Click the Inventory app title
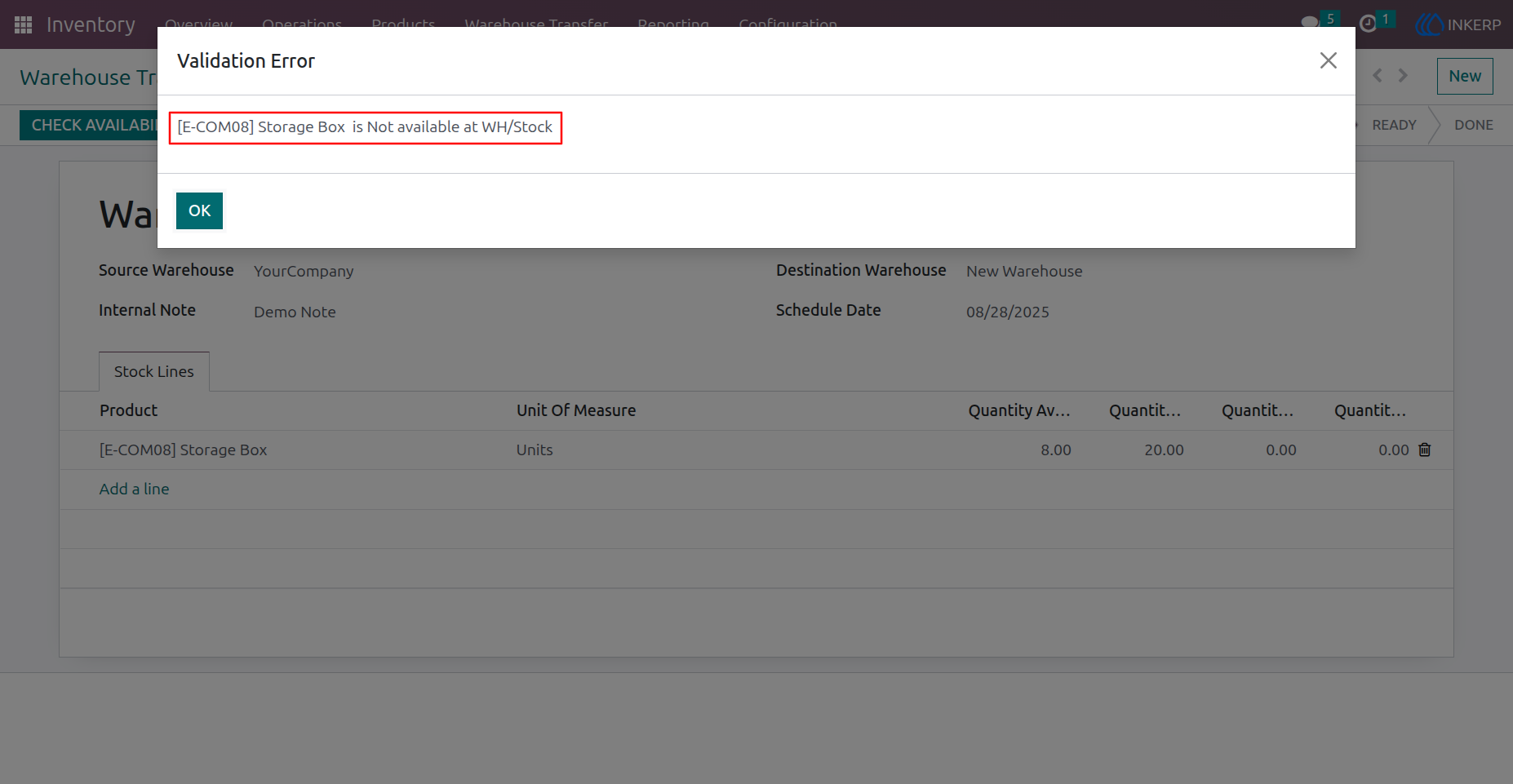The width and height of the screenshot is (1513, 784). point(91,24)
